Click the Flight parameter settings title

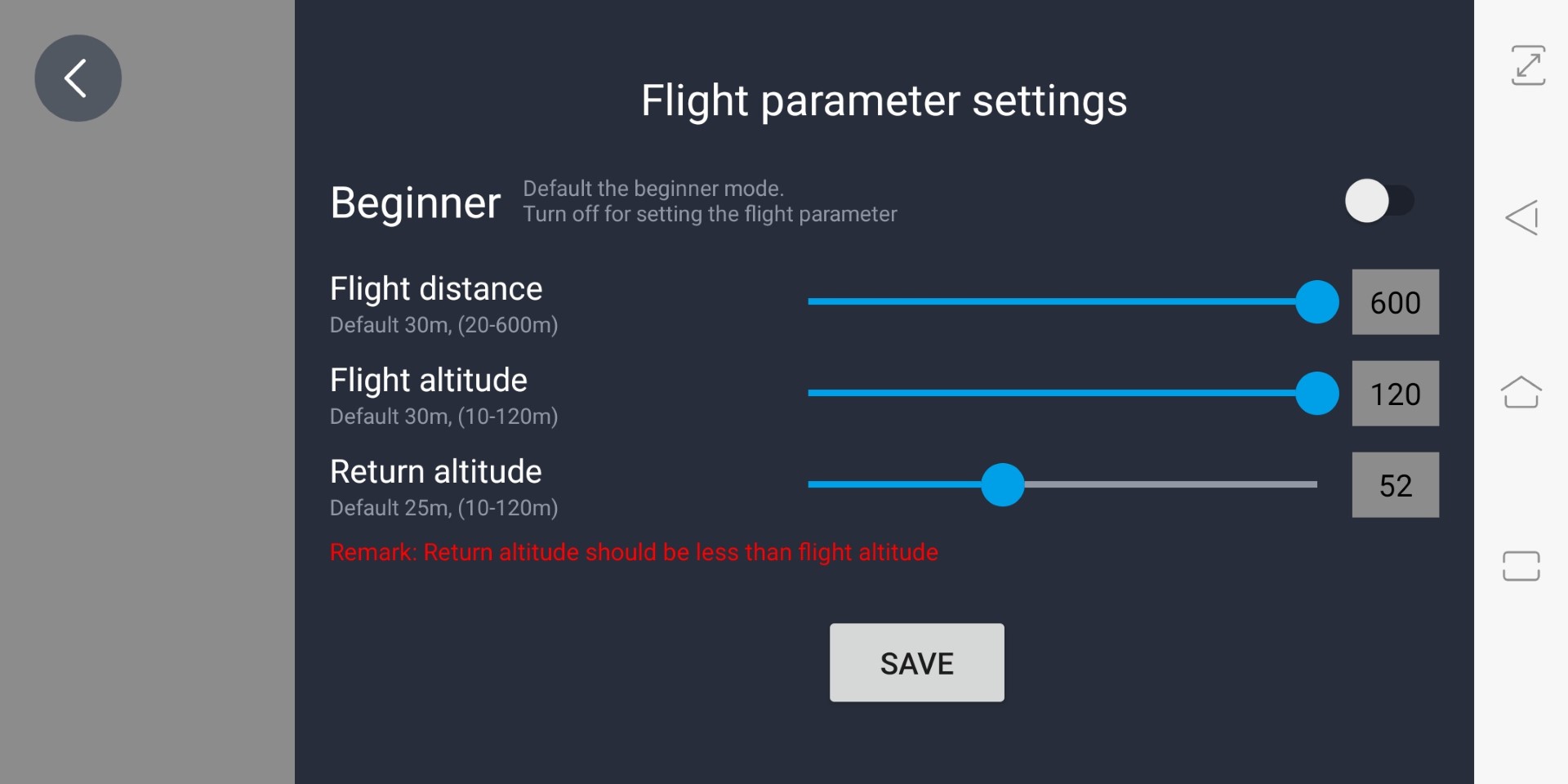[x=884, y=101]
